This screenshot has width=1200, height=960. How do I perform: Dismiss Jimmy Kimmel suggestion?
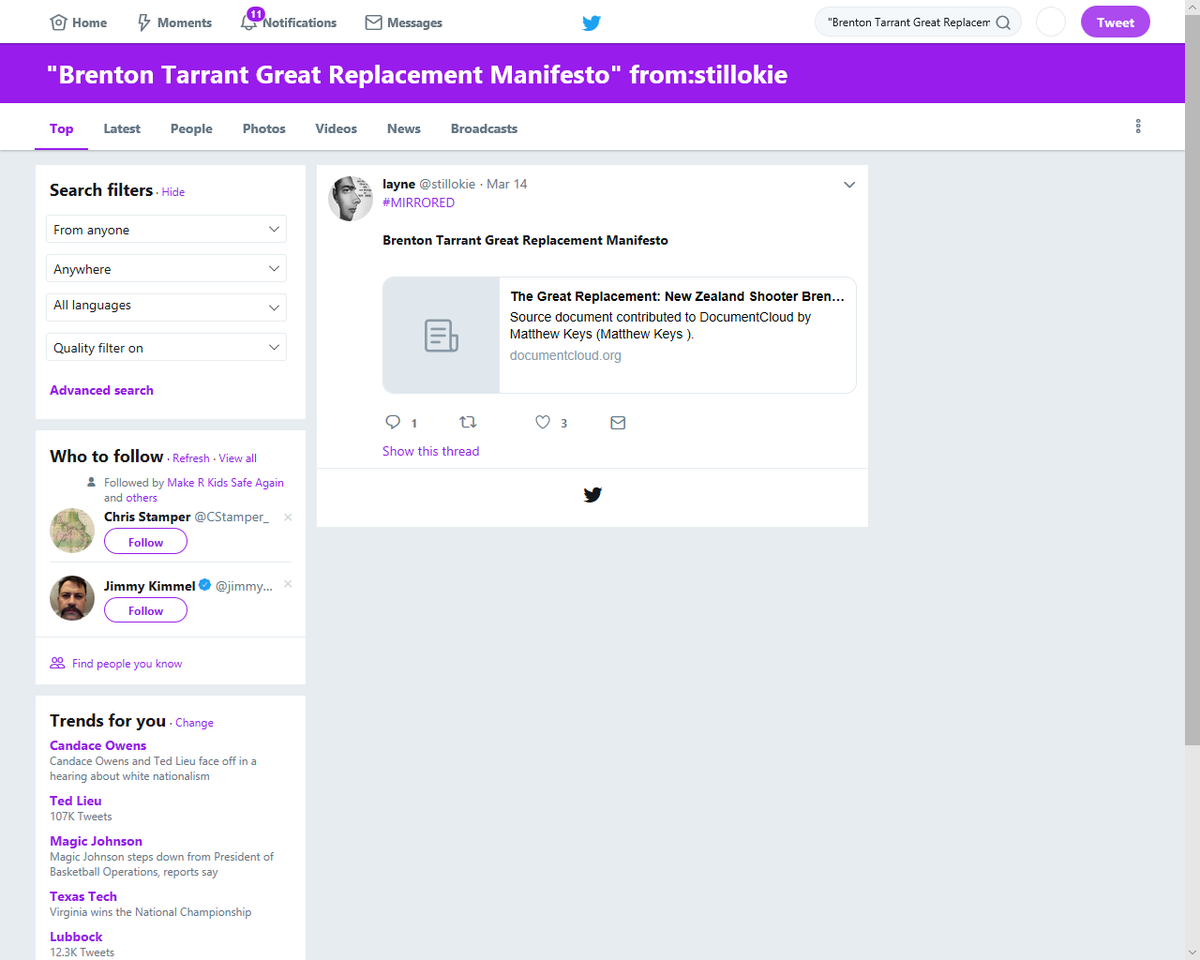[288, 583]
